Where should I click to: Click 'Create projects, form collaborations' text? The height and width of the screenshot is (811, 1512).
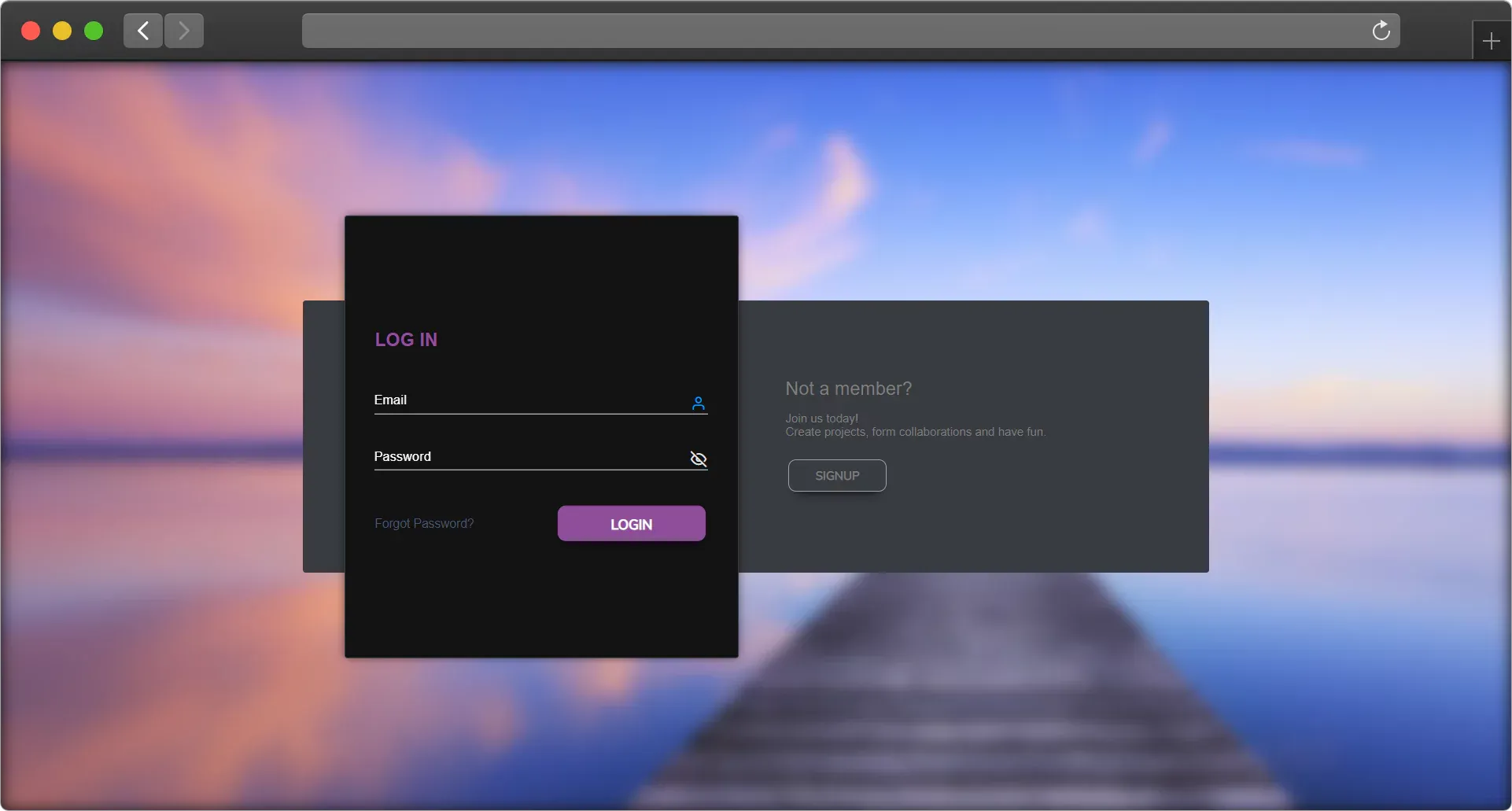tap(878, 432)
